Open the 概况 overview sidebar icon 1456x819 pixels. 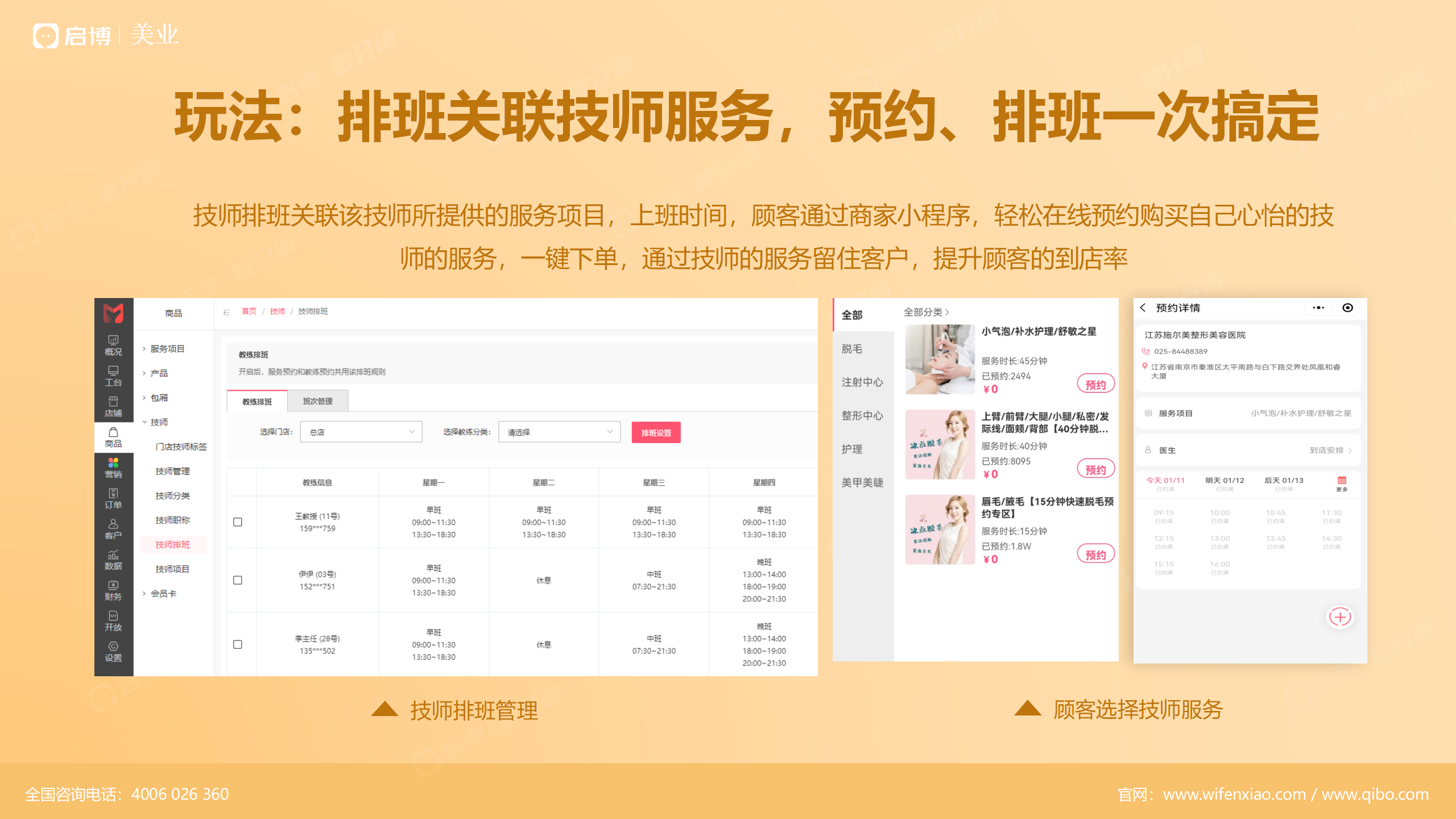113,345
